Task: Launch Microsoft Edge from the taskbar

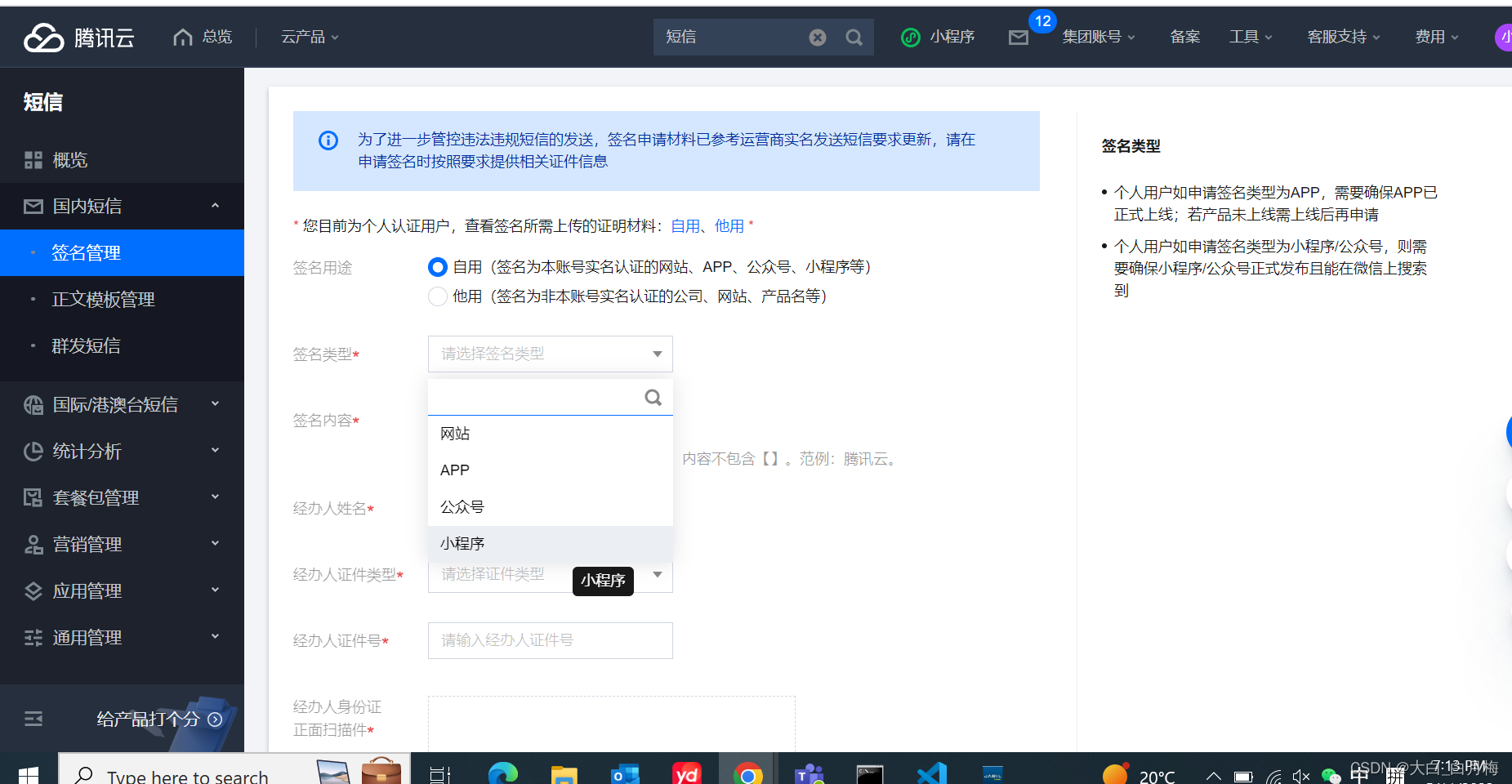Action: click(x=503, y=774)
